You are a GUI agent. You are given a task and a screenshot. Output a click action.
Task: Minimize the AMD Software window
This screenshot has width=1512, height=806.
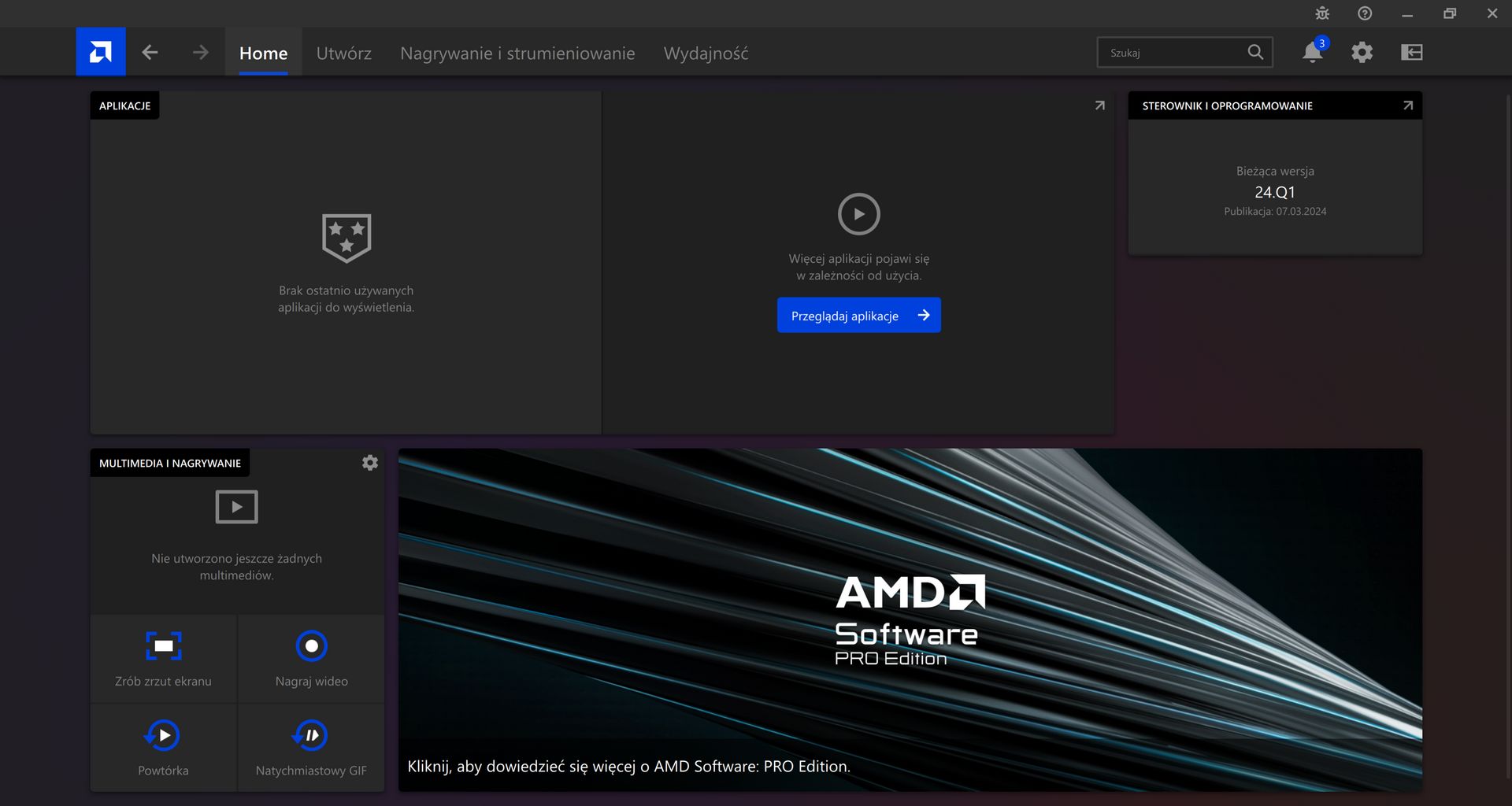coord(1407,13)
